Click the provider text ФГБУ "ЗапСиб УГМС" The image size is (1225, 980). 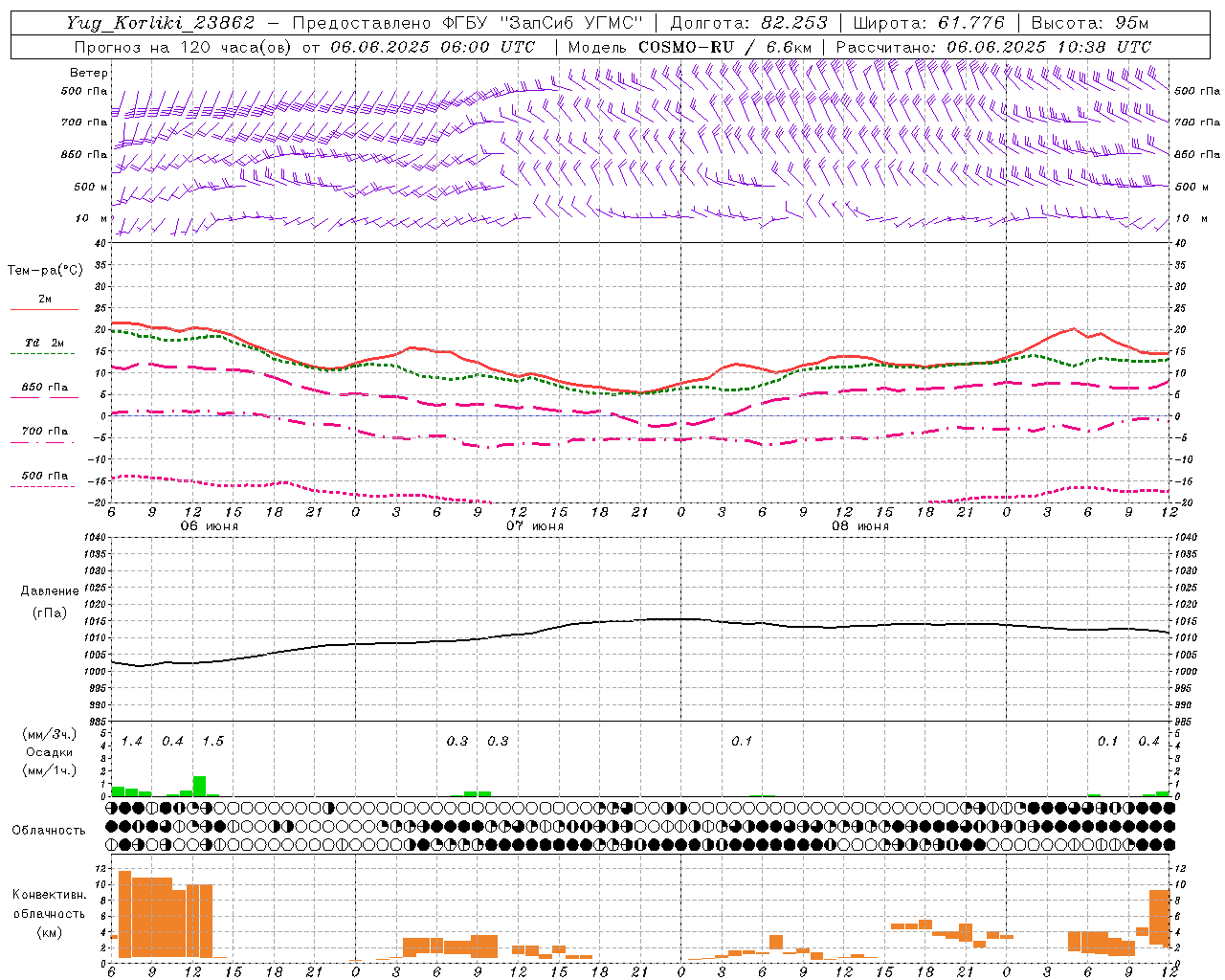pos(543,23)
